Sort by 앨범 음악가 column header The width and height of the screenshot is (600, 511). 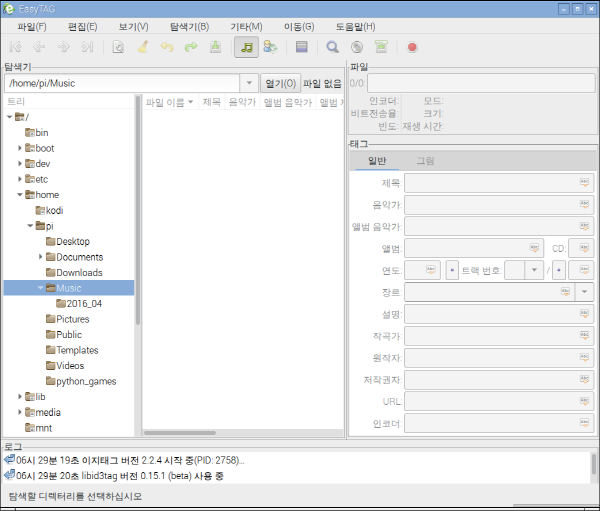(x=288, y=102)
